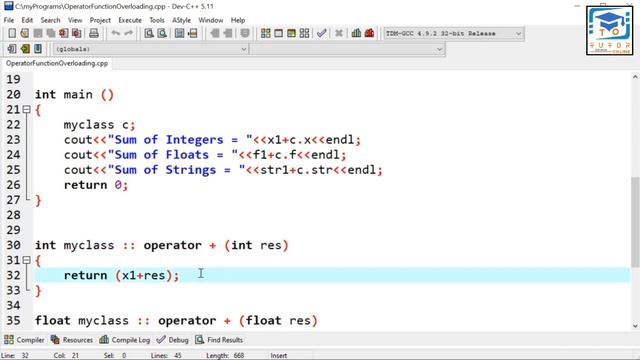The image size is (640, 360).
Task: Click the text "myclass c;" on line 22
Action: coord(99,124)
